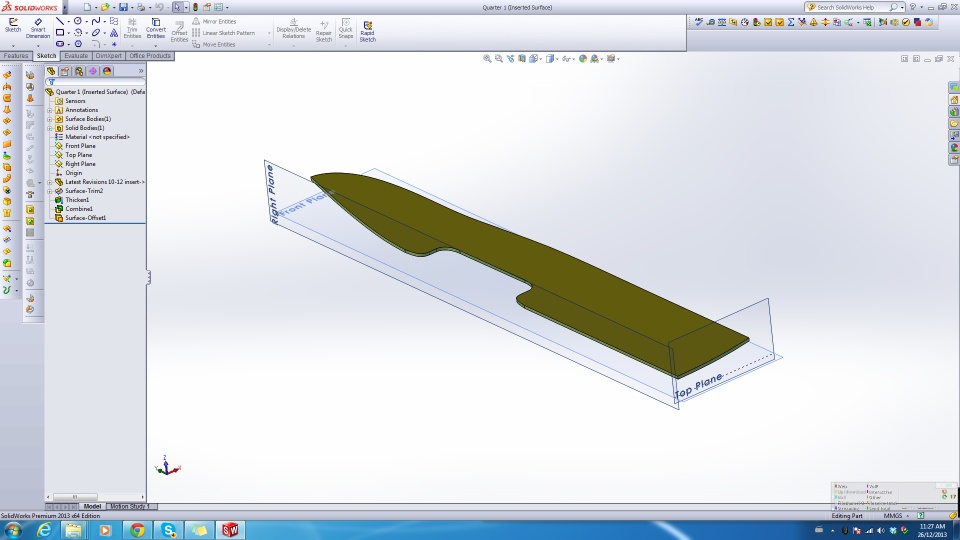Image resolution: width=960 pixels, height=540 pixels.
Task: Click Linear Sketch Pattern
Action: click(223, 33)
